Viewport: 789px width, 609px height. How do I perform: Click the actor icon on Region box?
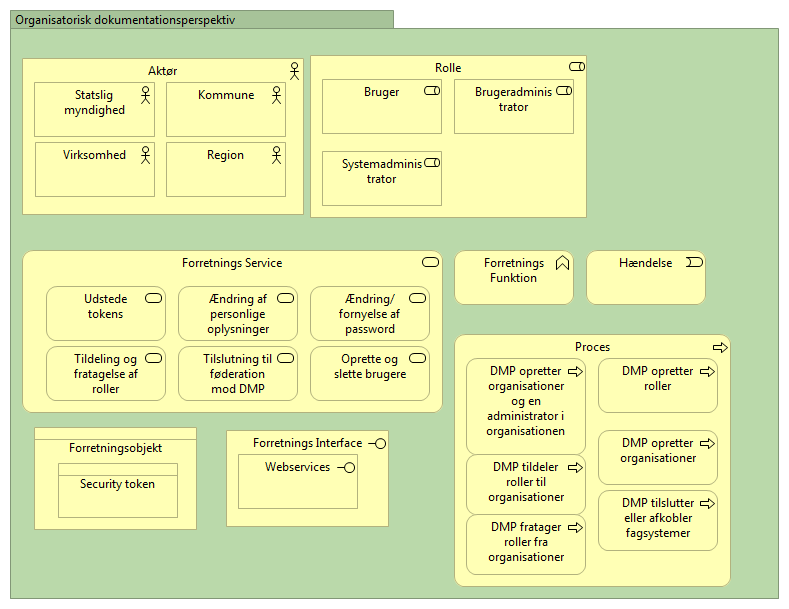click(276, 155)
